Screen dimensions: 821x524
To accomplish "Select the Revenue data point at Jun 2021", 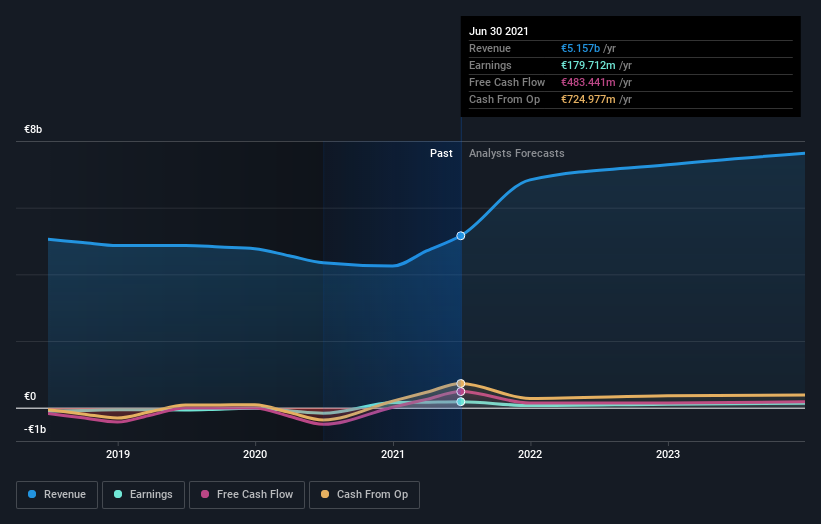I will coord(461,236).
